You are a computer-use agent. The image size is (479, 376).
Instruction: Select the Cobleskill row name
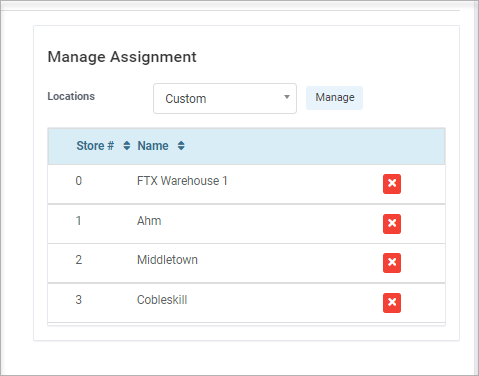[162, 300]
